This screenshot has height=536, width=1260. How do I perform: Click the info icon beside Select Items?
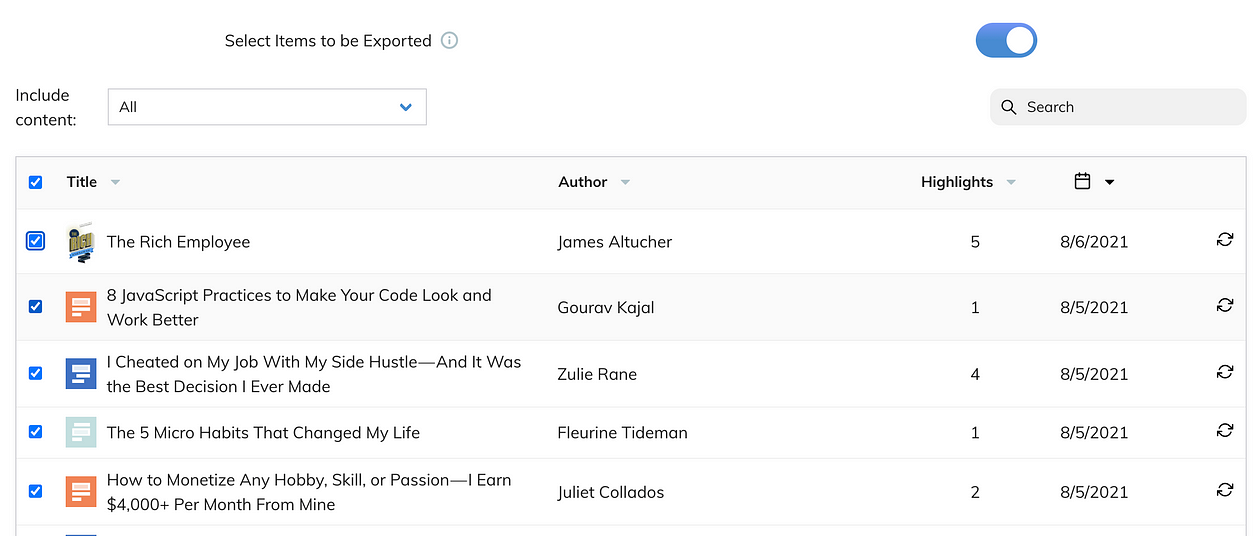(x=450, y=41)
